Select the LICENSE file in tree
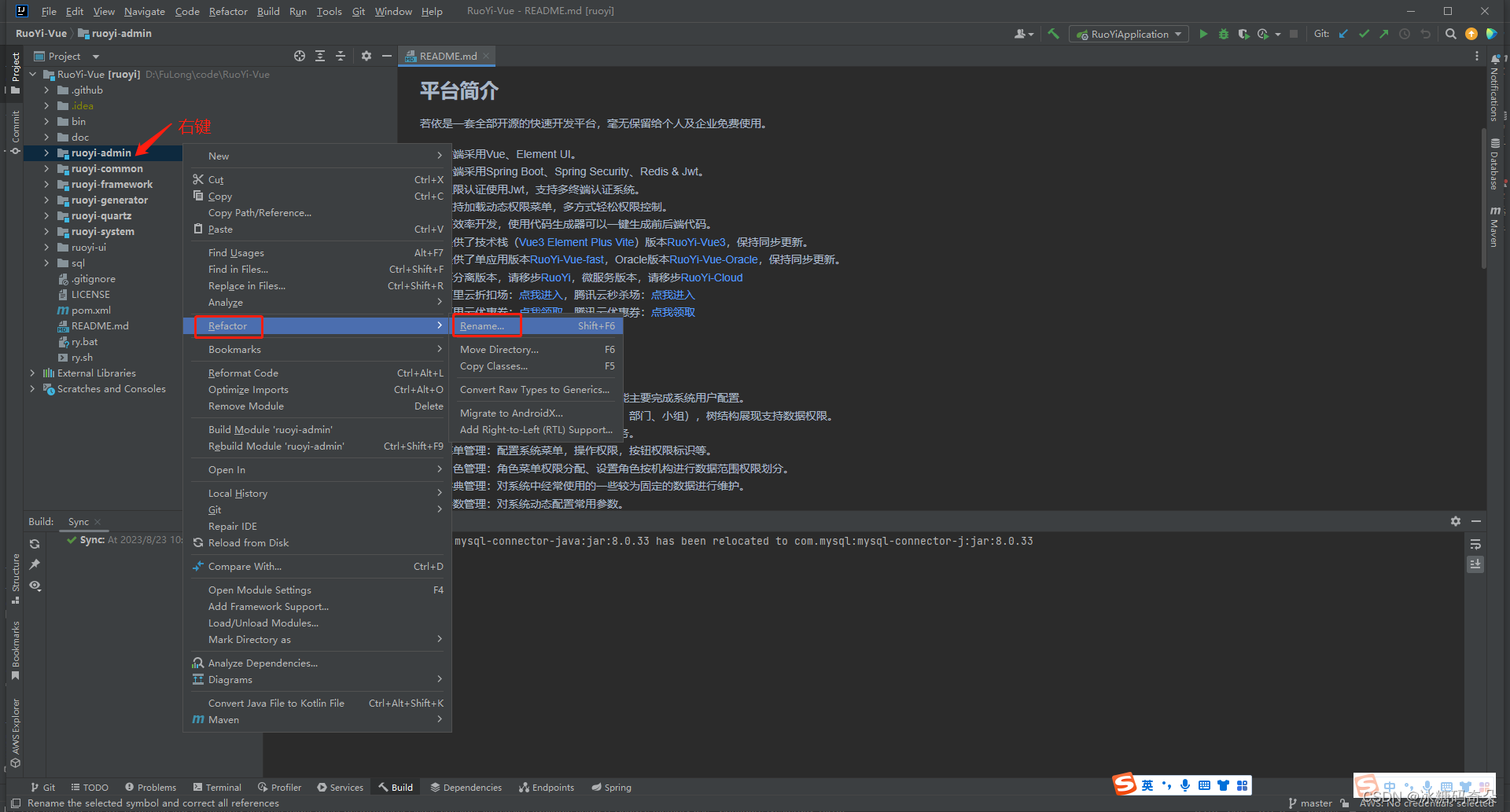 pos(83,294)
